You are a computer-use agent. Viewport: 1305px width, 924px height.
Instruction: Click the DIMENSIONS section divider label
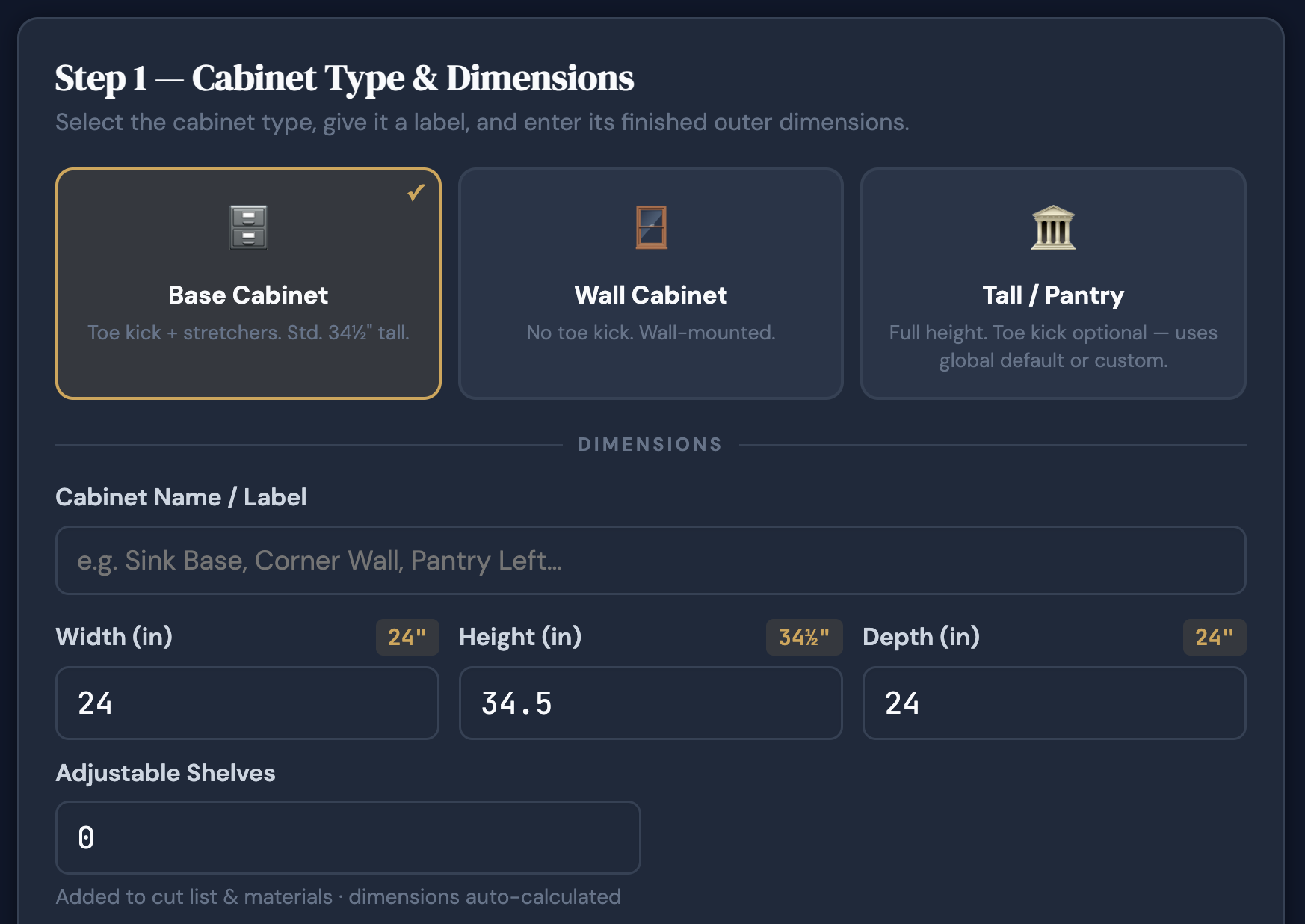(x=650, y=443)
